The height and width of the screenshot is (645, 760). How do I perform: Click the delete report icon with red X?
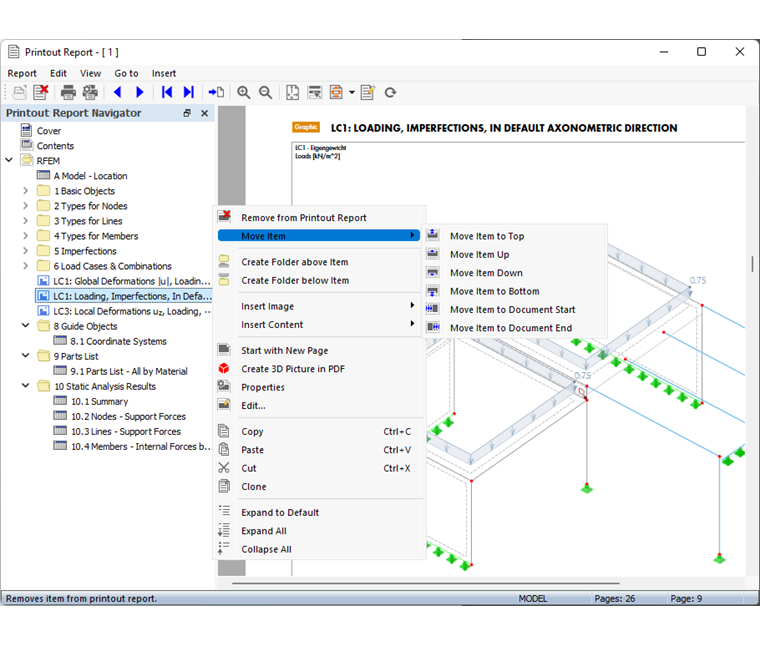(x=41, y=92)
